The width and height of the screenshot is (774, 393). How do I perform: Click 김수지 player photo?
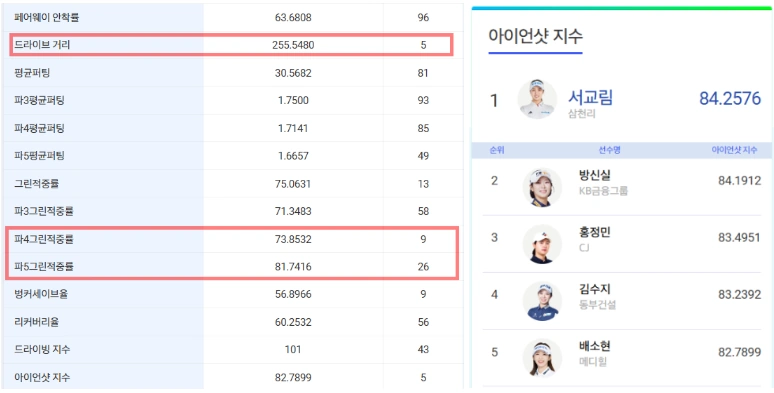542,301
